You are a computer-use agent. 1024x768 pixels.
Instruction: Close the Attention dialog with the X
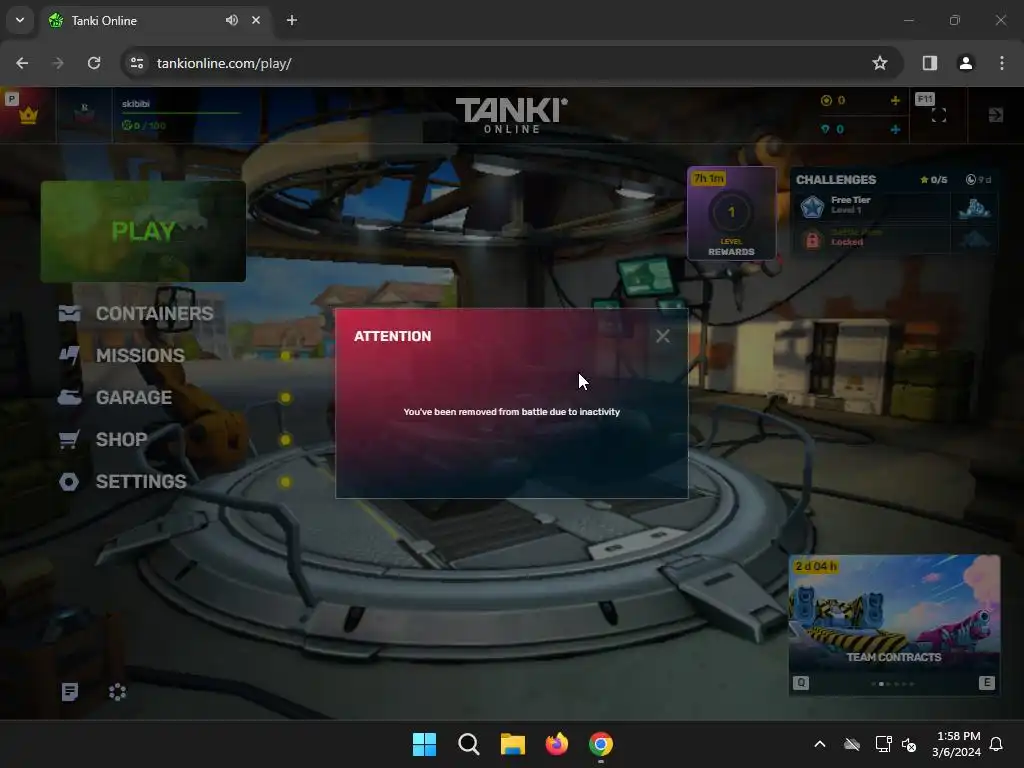(x=662, y=336)
